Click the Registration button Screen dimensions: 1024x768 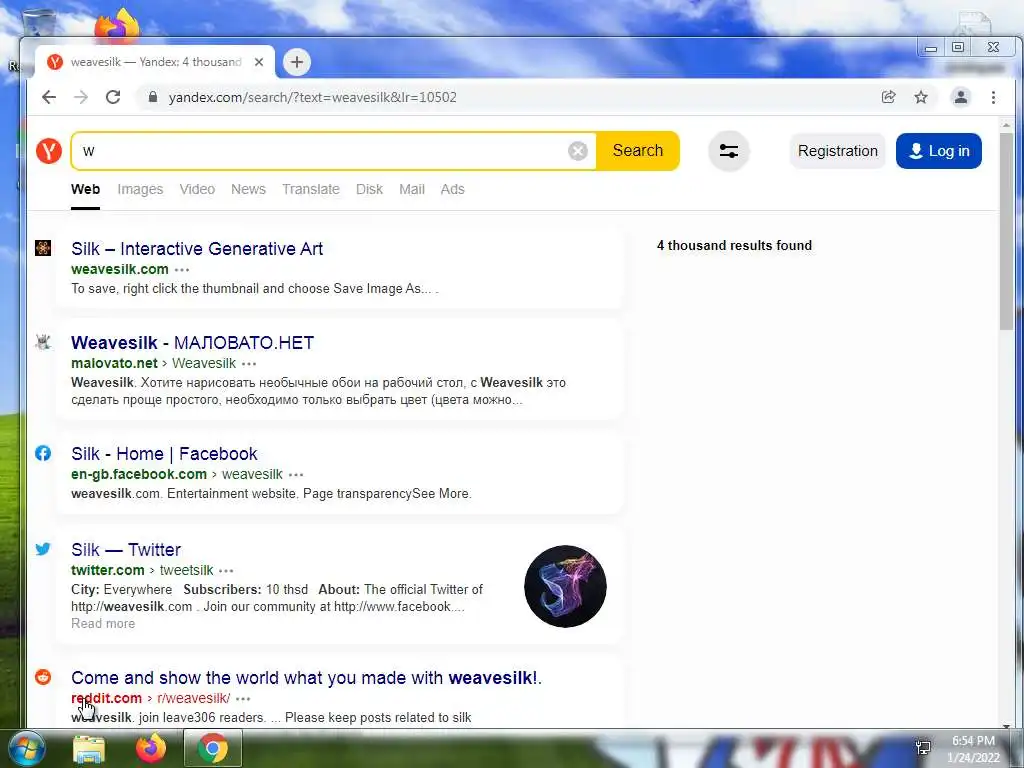[838, 151]
